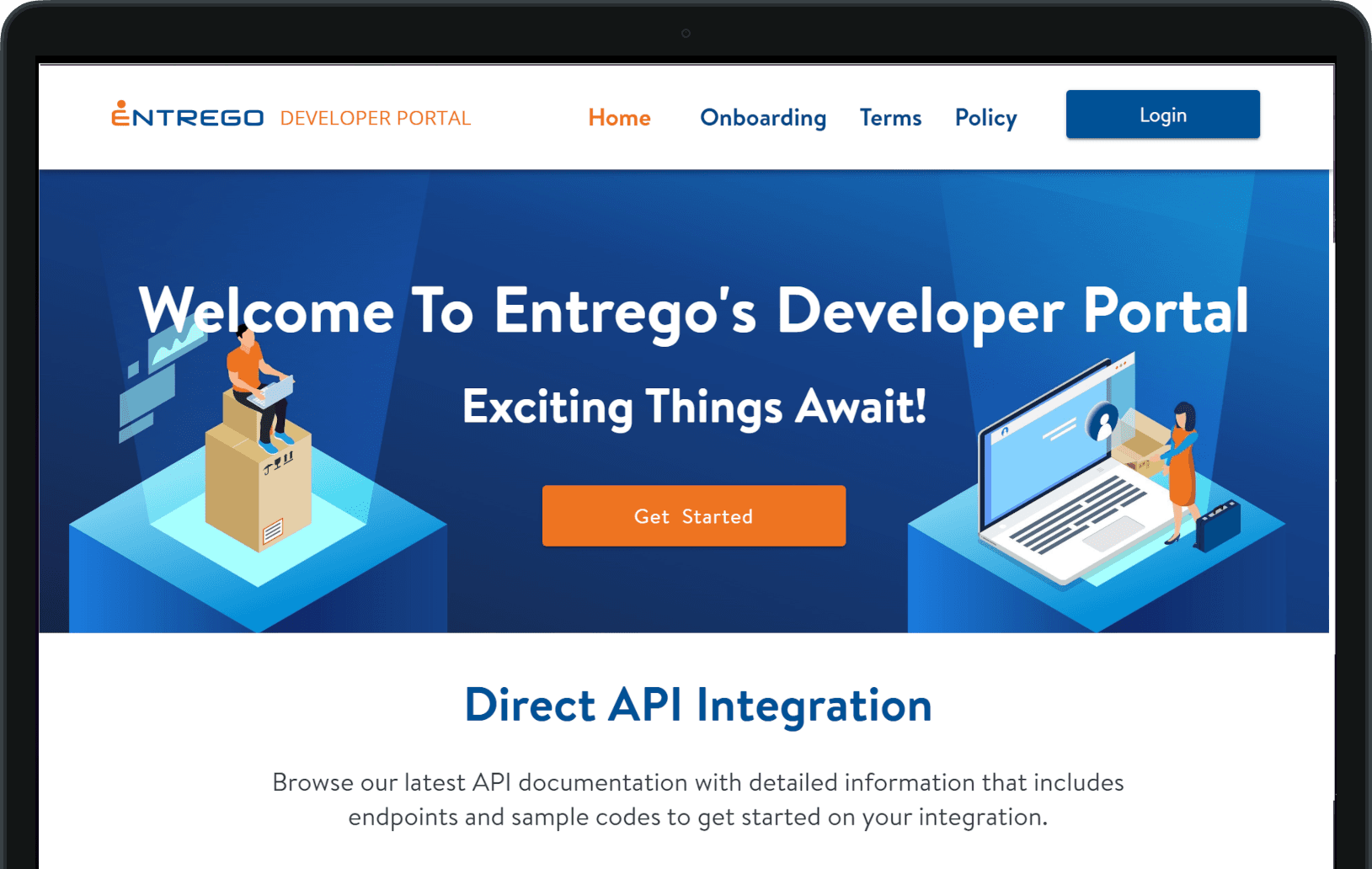Open the Home menu item
Image resolution: width=1372 pixels, height=869 pixels.
[x=619, y=118]
